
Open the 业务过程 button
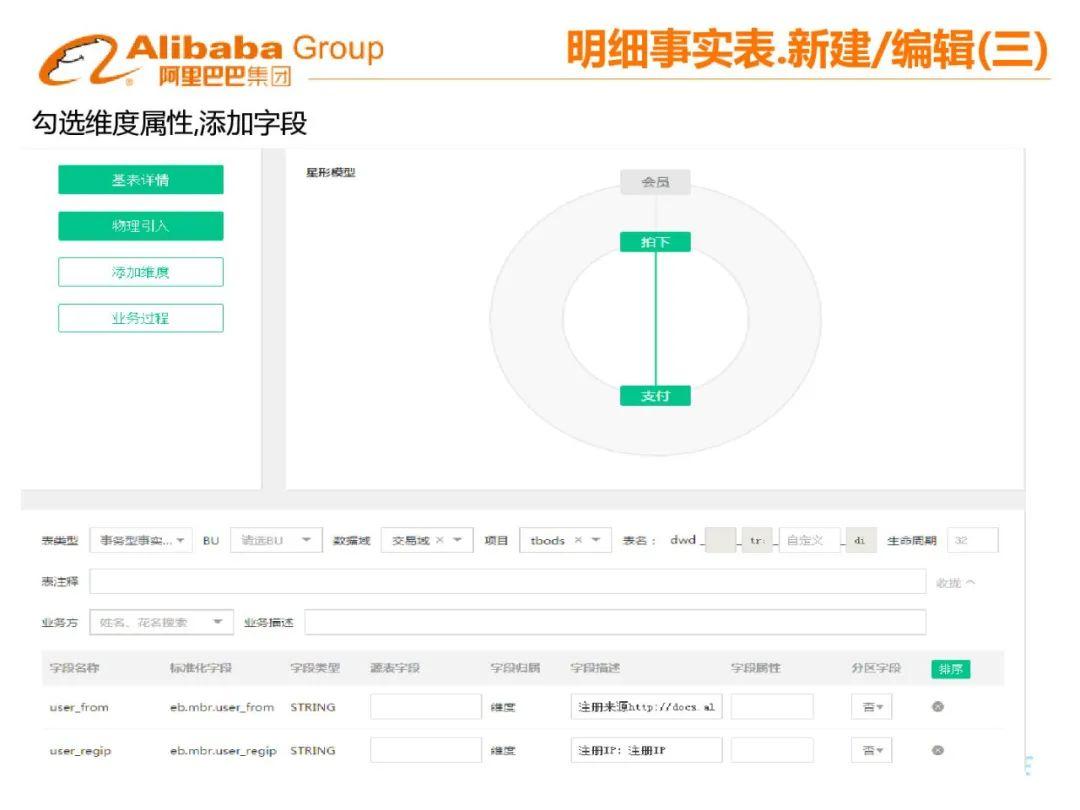pyautogui.click(x=141, y=318)
